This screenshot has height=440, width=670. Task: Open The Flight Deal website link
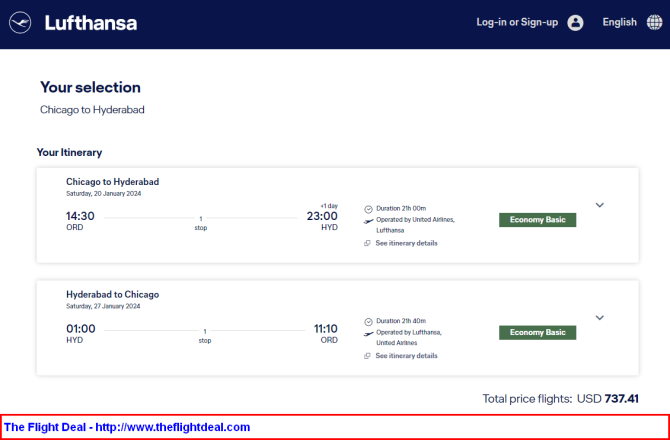click(x=127, y=427)
